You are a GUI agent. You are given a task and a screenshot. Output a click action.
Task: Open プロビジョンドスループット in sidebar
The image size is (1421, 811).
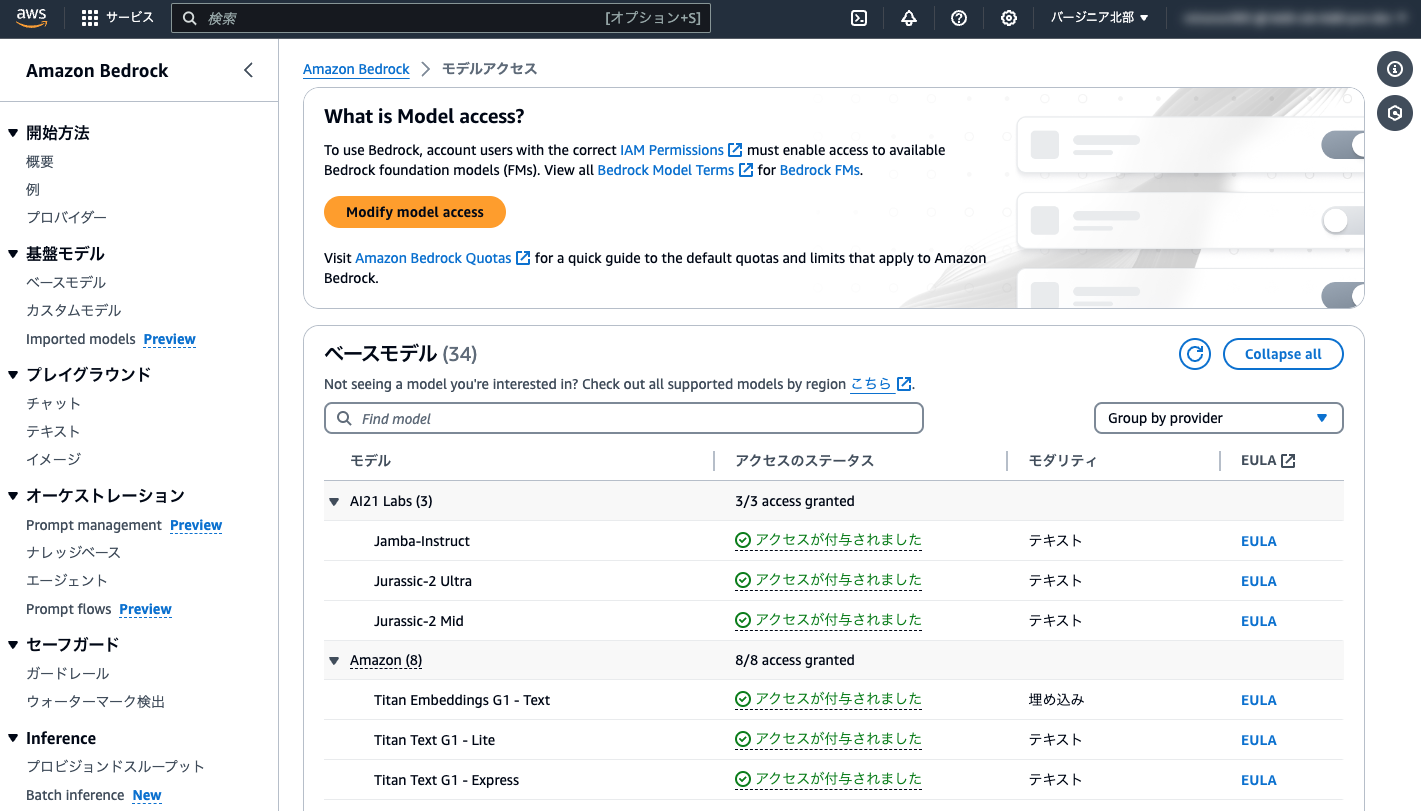(115, 767)
